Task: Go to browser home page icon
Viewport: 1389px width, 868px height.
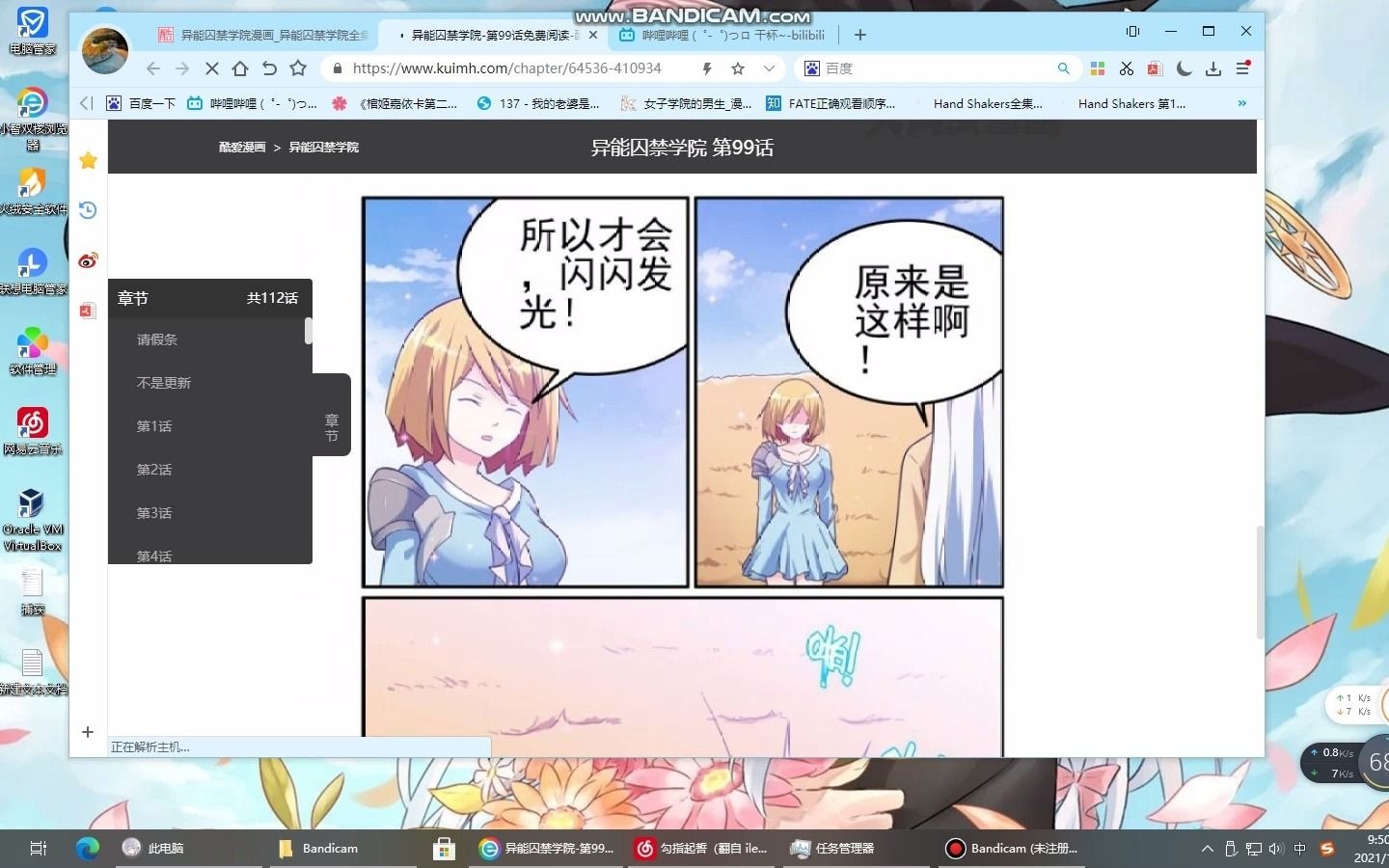Action: click(240, 68)
